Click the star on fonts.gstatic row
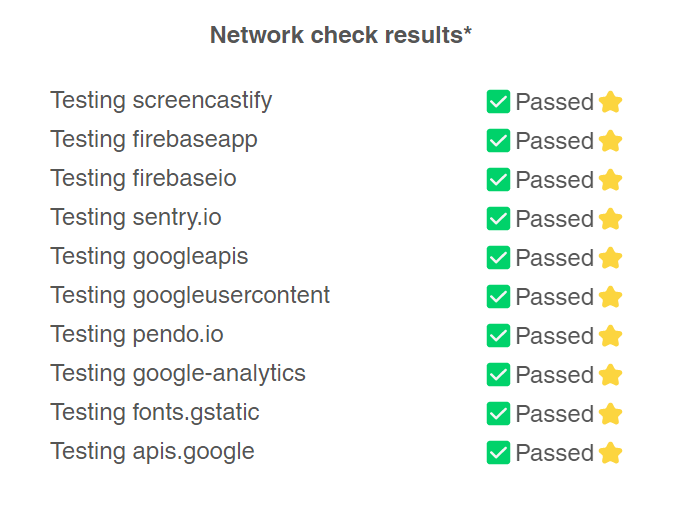Viewport: 674px width, 511px height. (x=610, y=414)
